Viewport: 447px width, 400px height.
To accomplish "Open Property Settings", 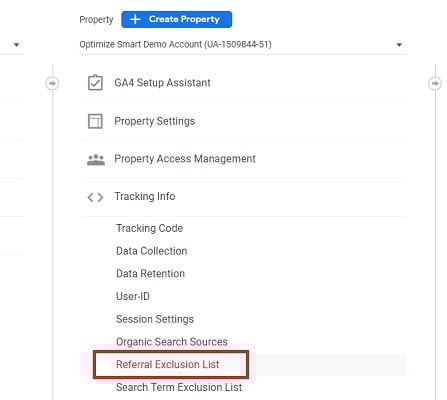I will coord(155,121).
